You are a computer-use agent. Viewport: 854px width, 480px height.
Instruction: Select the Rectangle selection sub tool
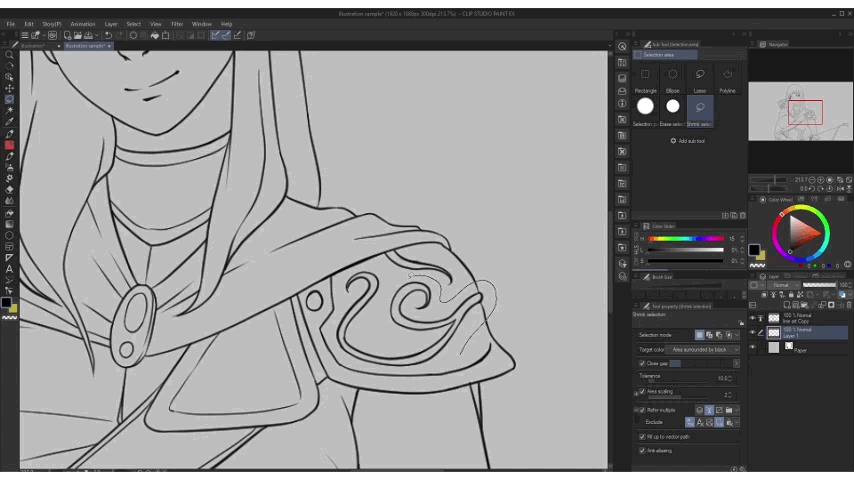[645, 75]
